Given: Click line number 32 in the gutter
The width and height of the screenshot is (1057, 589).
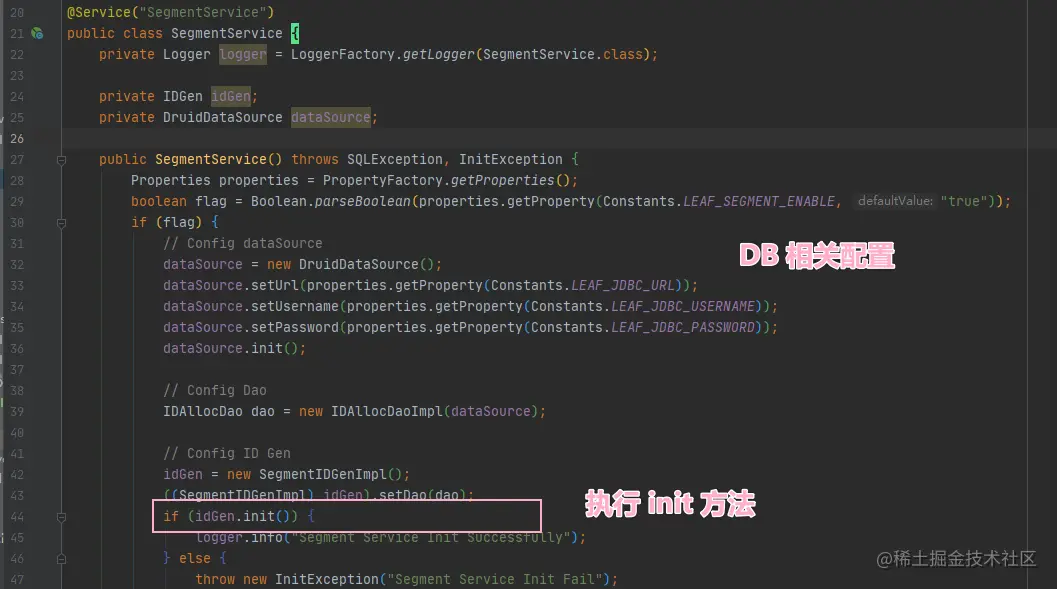Looking at the screenshot, I should tap(17, 264).
